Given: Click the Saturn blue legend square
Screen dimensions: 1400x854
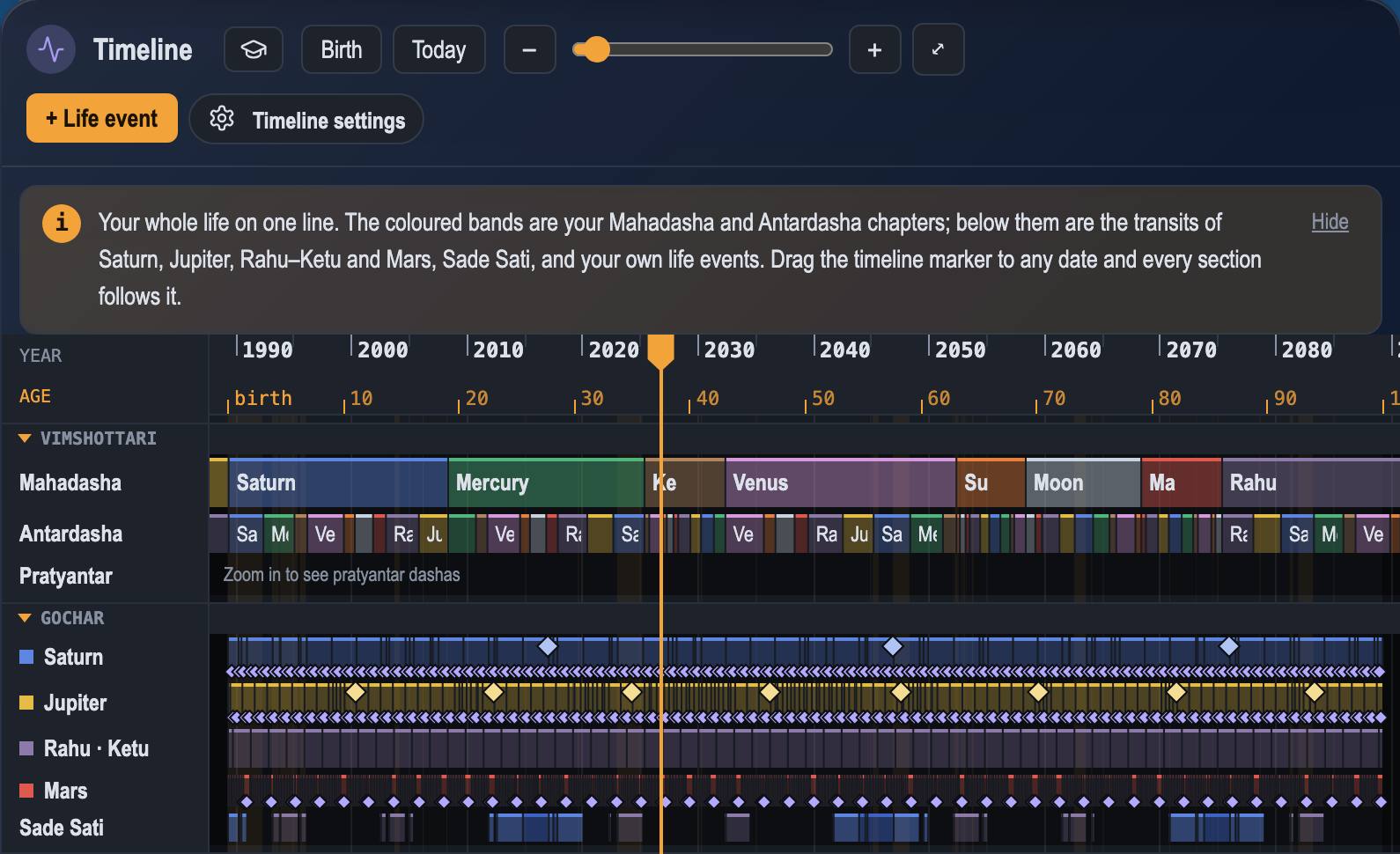Looking at the screenshot, I should 26,657.
